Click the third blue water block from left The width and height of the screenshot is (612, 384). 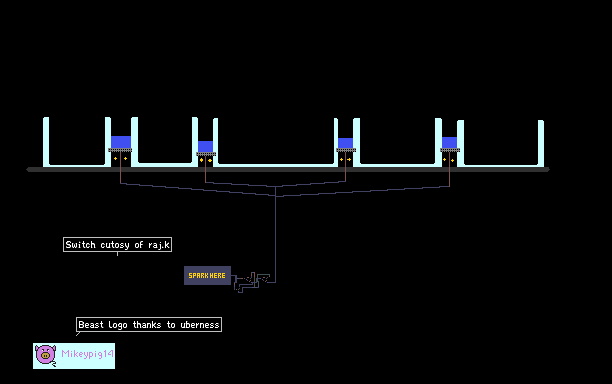coord(345,143)
